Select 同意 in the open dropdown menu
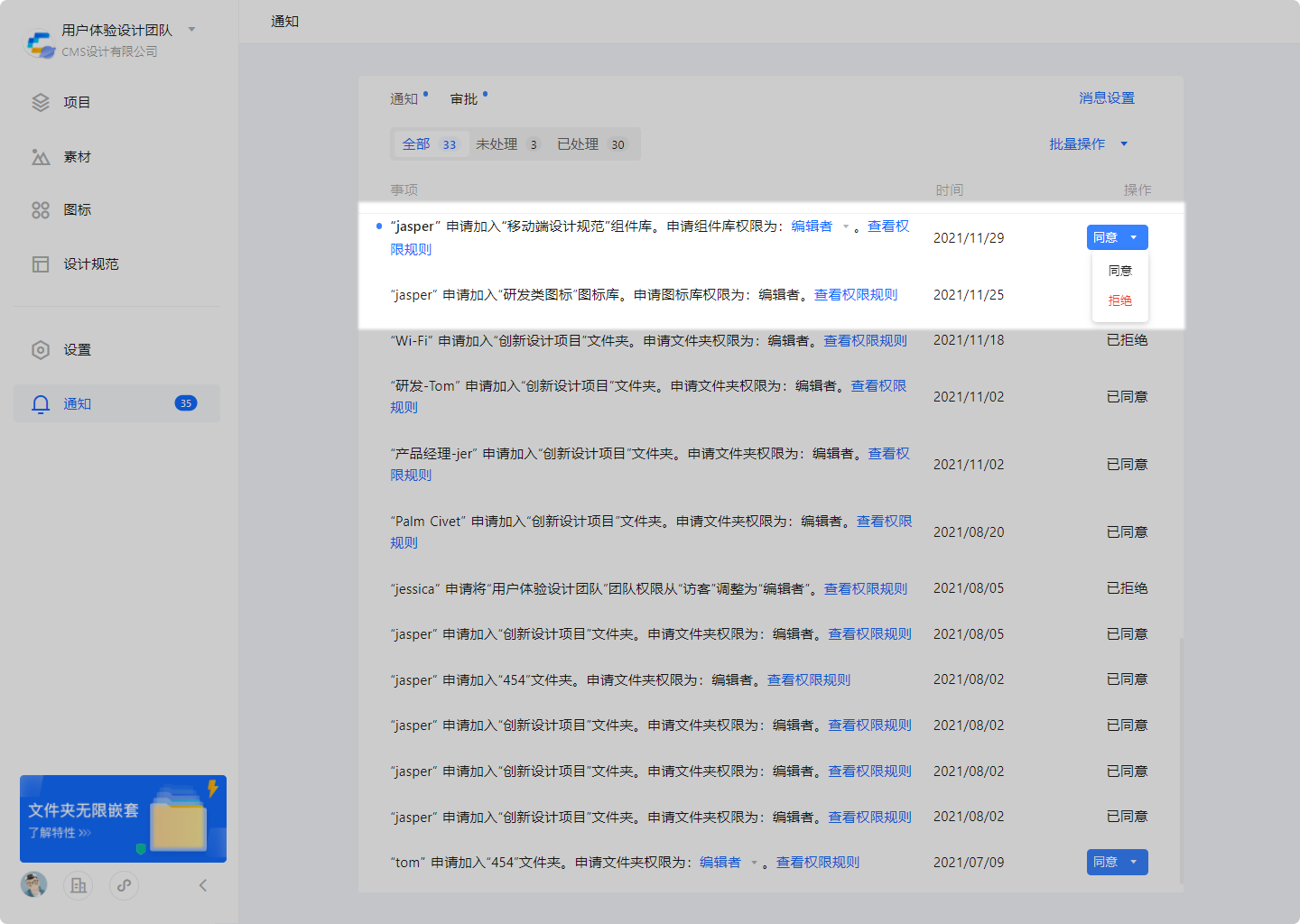 [1120, 271]
